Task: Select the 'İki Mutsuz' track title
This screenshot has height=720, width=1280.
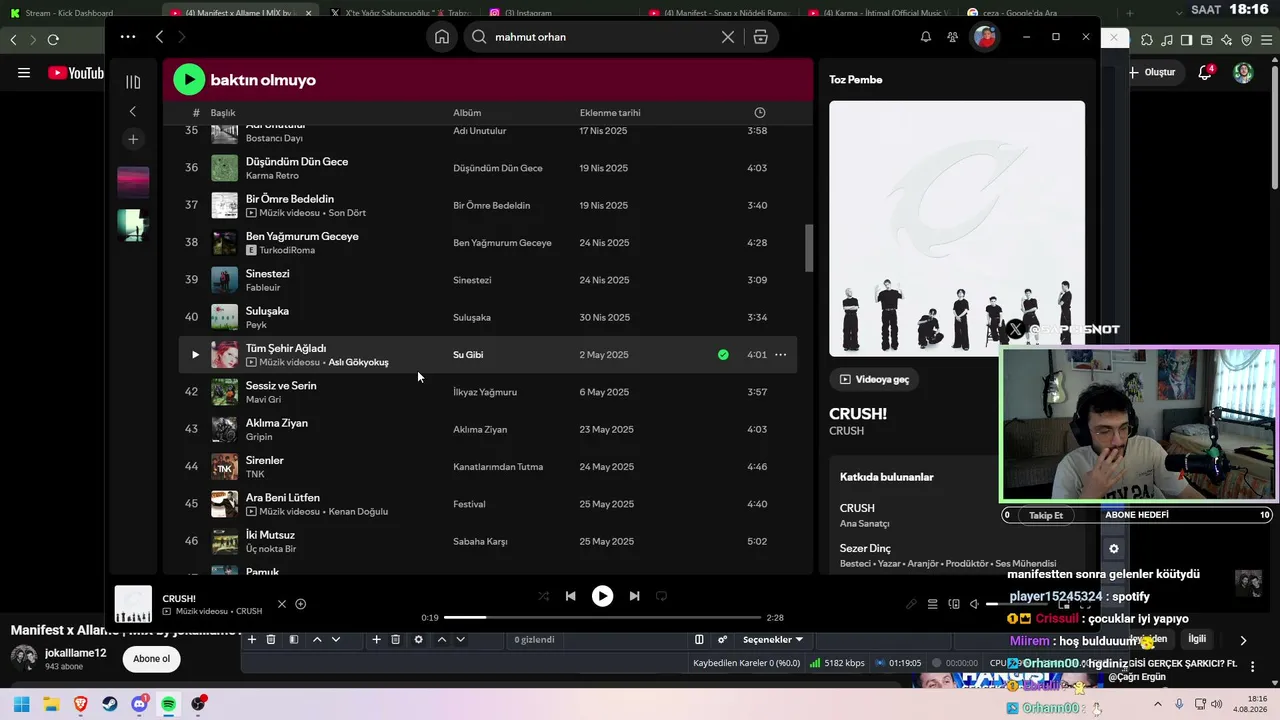Action: click(270, 535)
